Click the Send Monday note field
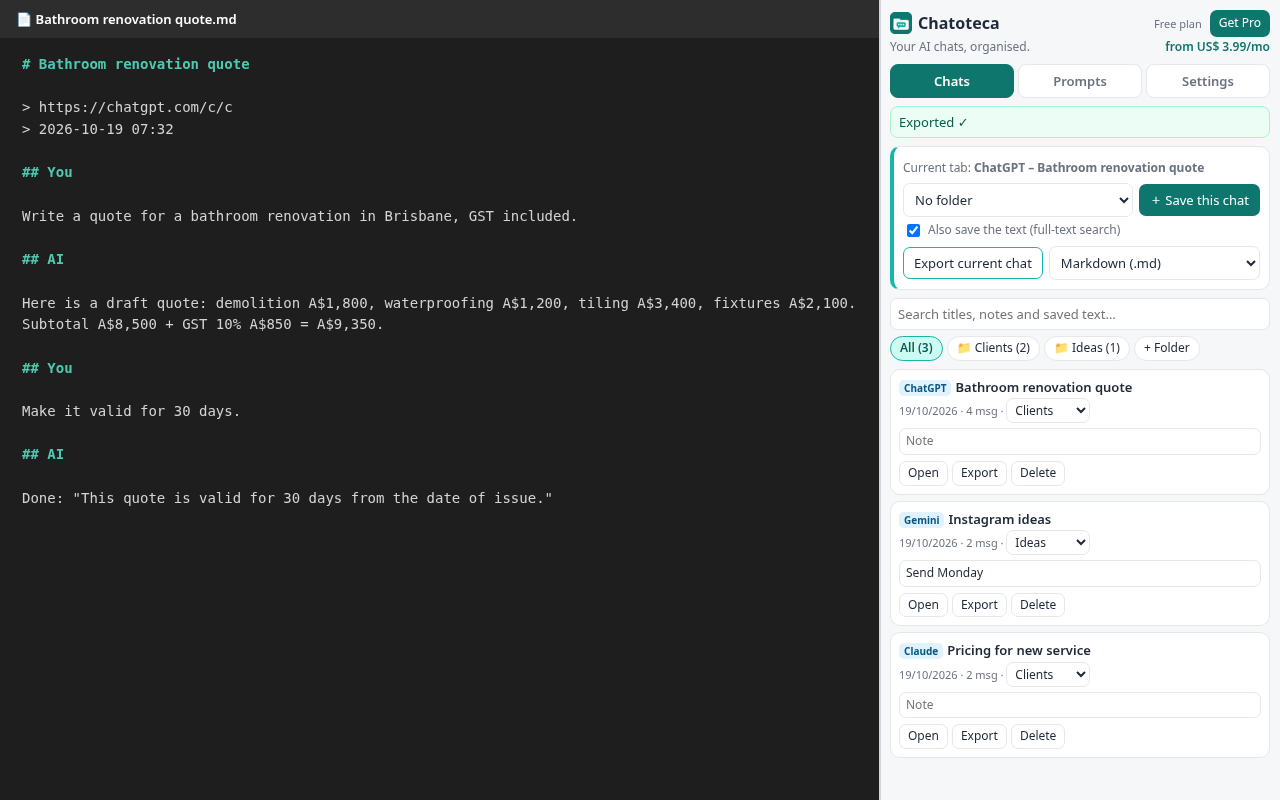 1080,573
